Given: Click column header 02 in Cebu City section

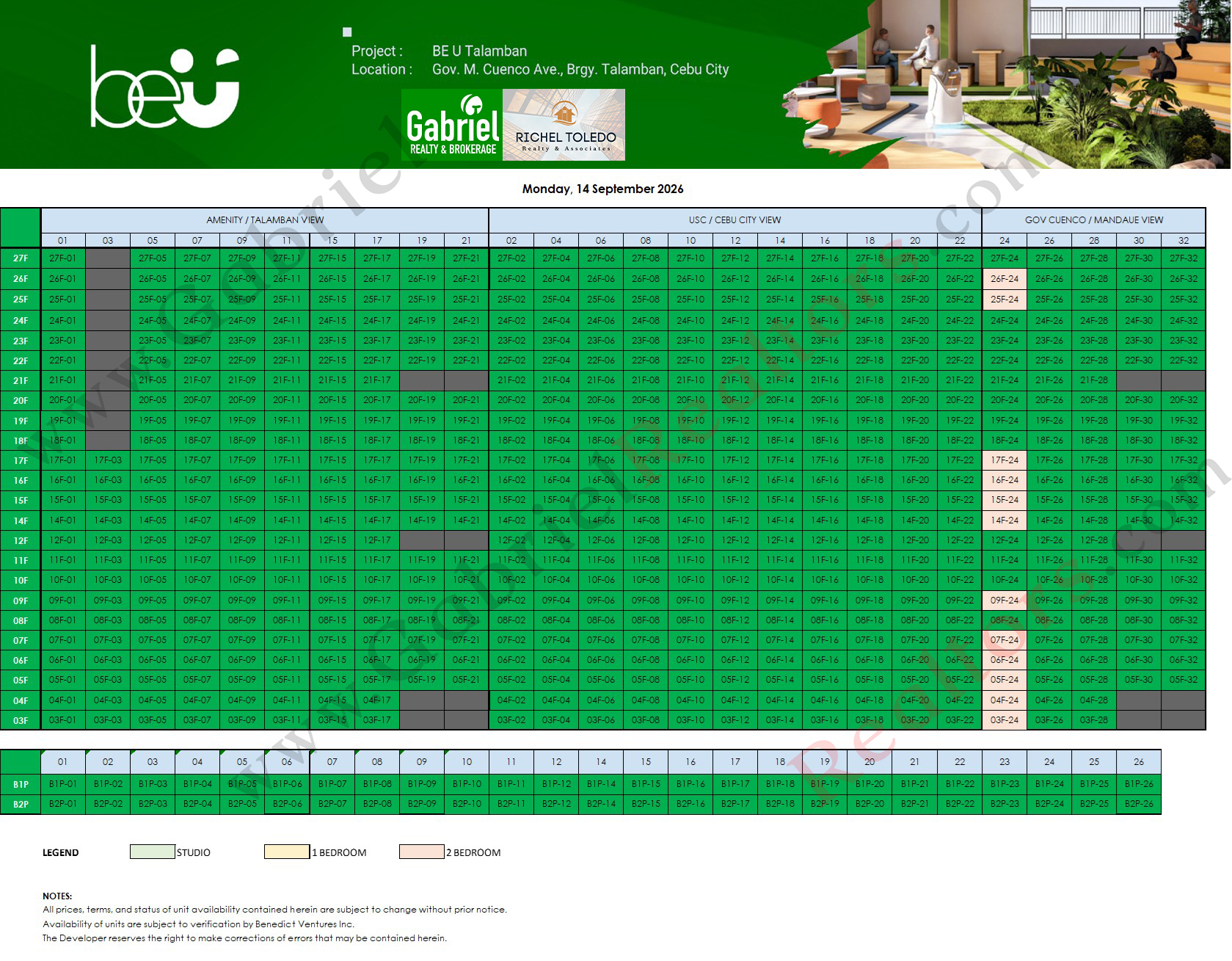Looking at the screenshot, I should [511, 240].
